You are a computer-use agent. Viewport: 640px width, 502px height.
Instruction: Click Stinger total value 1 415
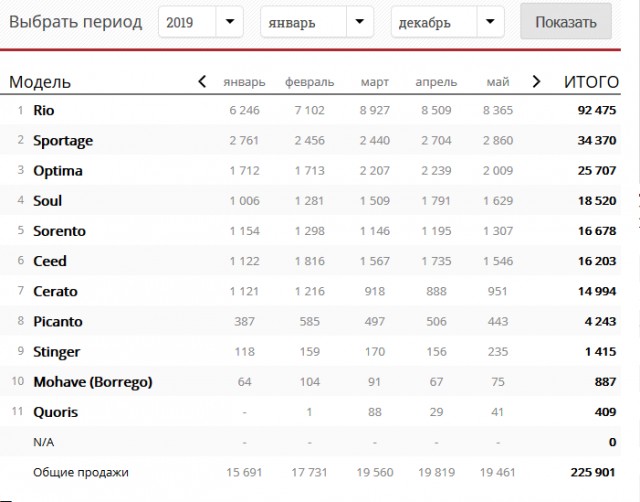tap(600, 352)
